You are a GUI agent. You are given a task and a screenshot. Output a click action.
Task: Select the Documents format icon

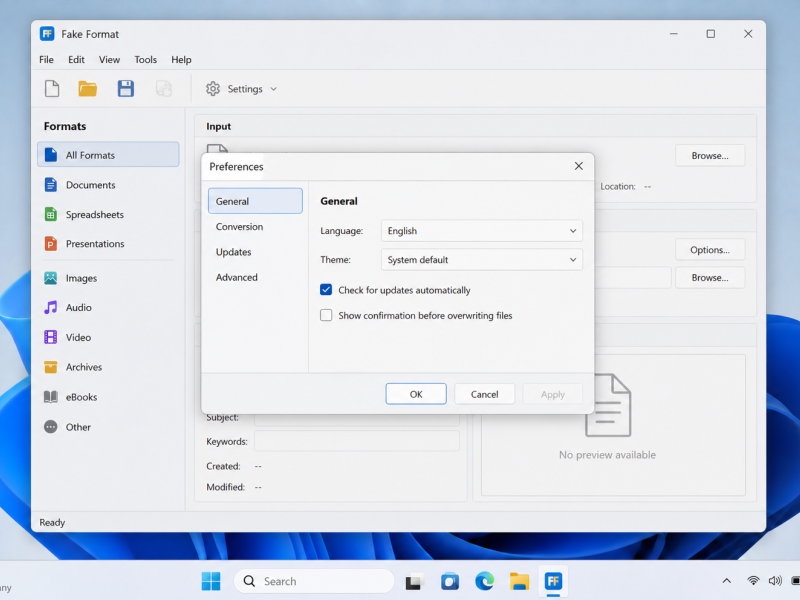[51, 185]
